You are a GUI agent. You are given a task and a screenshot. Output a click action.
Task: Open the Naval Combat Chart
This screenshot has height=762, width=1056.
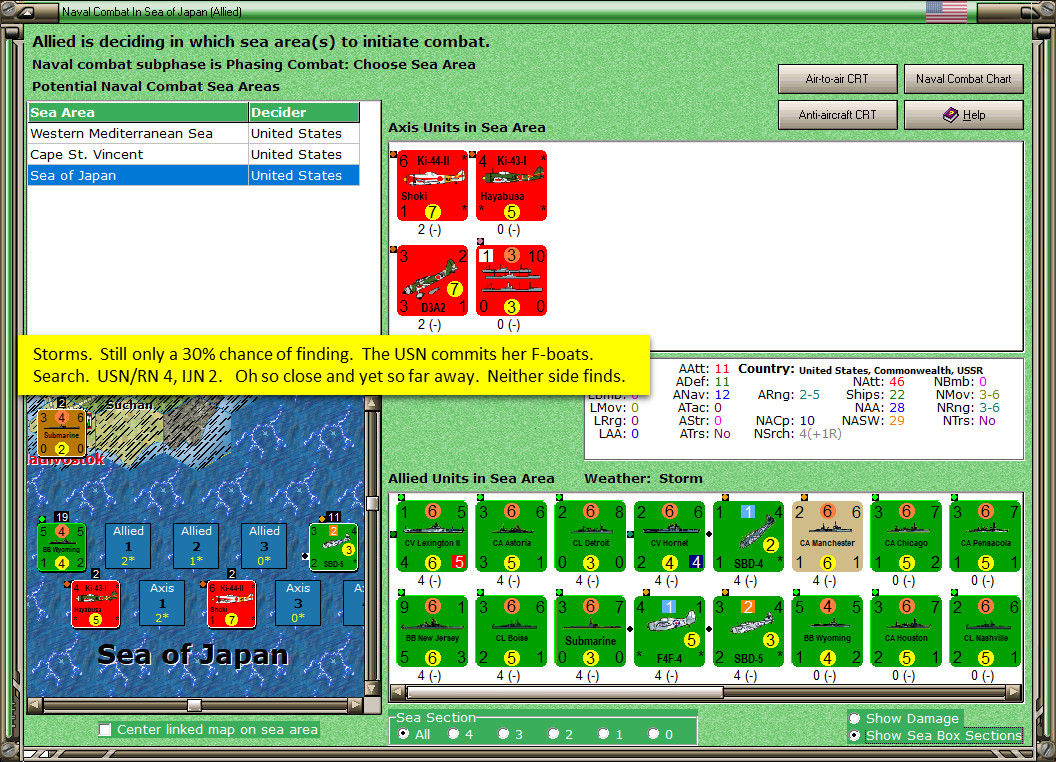[x=964, y=79]
